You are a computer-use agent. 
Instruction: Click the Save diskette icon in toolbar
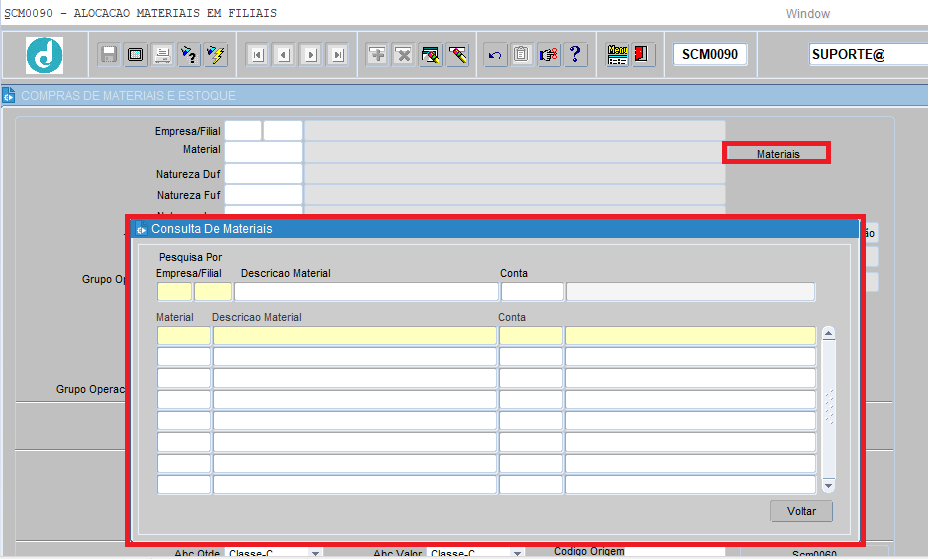tap(108, 55)
